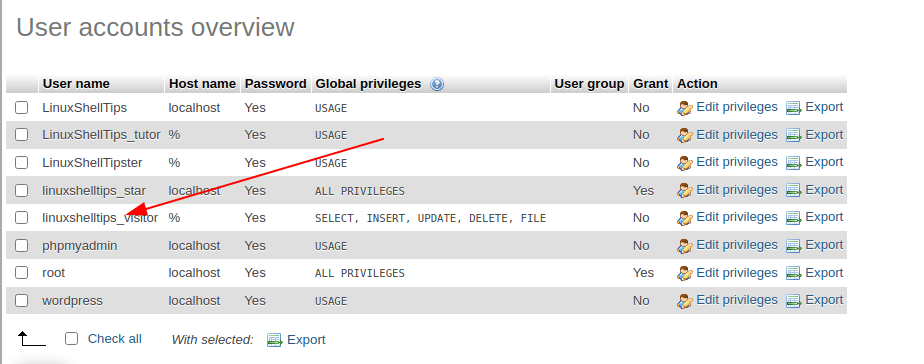The width and height of the screenshot is (924, 364).
Task: Click the LinuxShellTips_tutor user name
Action: pyautogui.click(x=101, y=135)
